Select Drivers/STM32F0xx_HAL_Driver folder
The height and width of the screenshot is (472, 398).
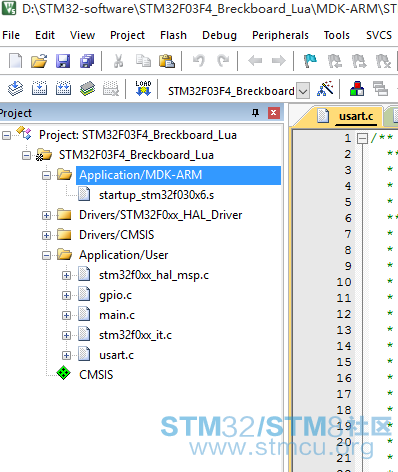coord(160,215)
